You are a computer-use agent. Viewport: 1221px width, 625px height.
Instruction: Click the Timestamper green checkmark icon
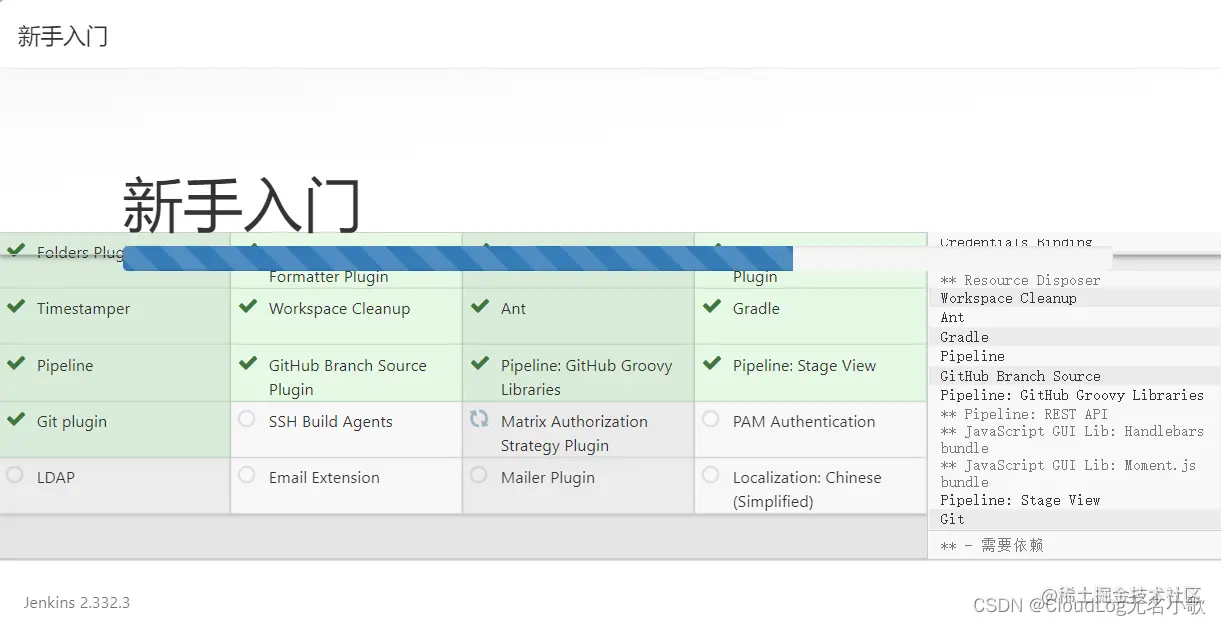pyautogui.click(x=15, y=306)
